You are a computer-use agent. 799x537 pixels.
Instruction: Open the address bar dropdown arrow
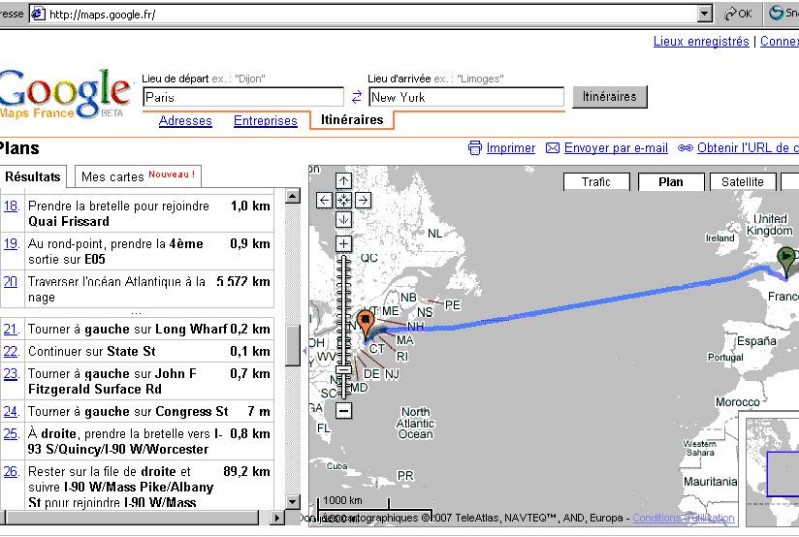click(704, 14)
